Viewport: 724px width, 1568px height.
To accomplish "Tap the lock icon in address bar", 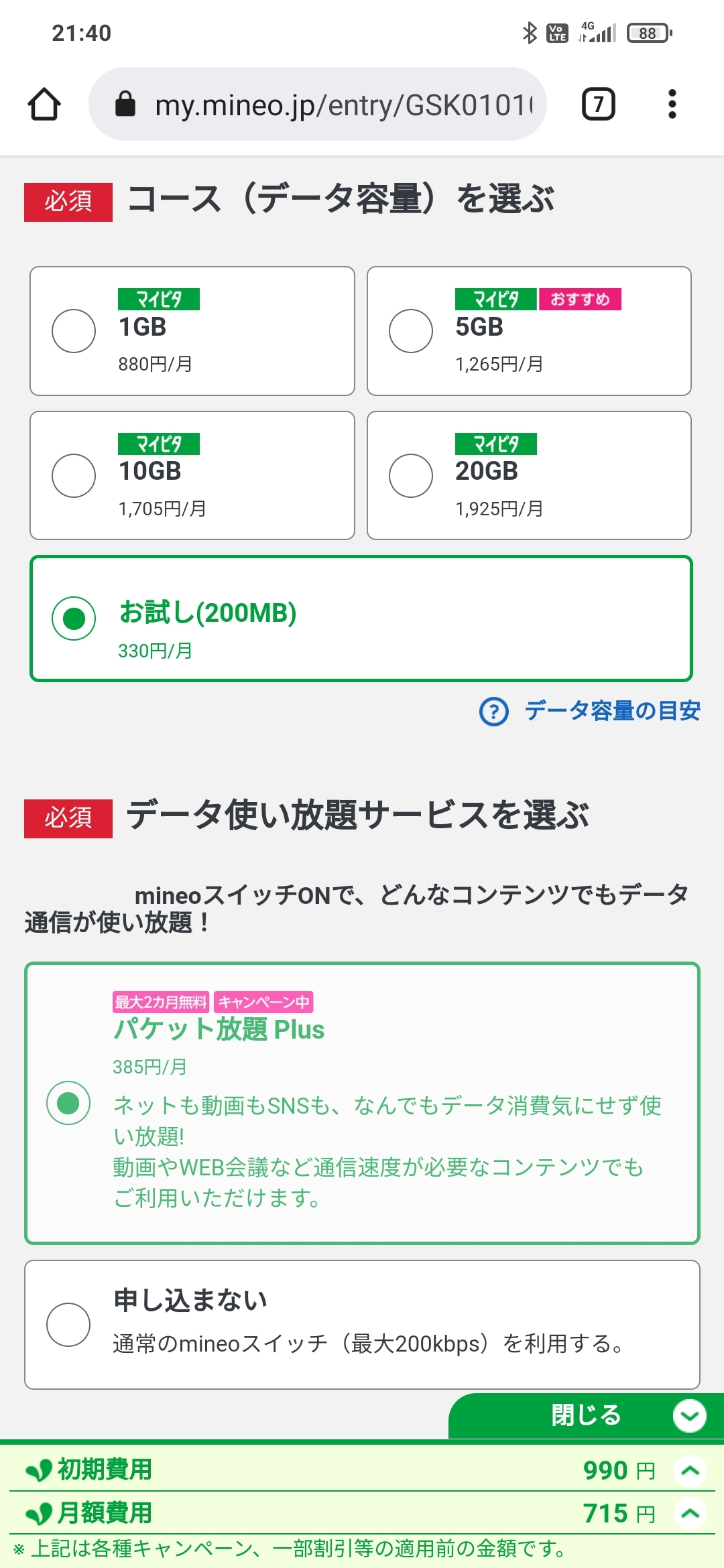I will (125, 105).
